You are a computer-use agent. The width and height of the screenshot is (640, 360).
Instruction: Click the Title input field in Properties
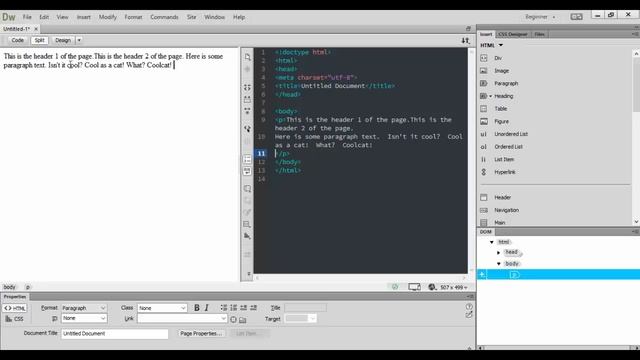[305, 308]
